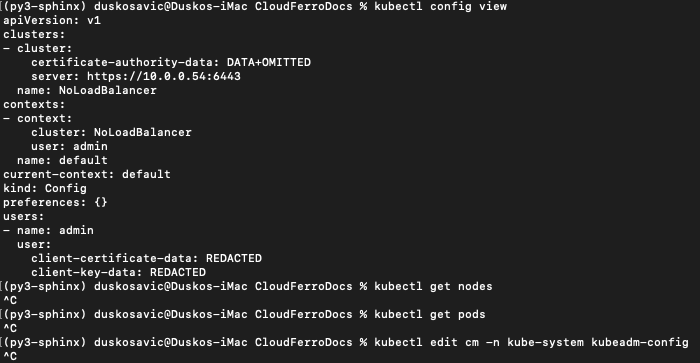700x363 pixels.
Task: Click the server URL https://10.0.0.54:6443
Action: [x=164, y=76]
